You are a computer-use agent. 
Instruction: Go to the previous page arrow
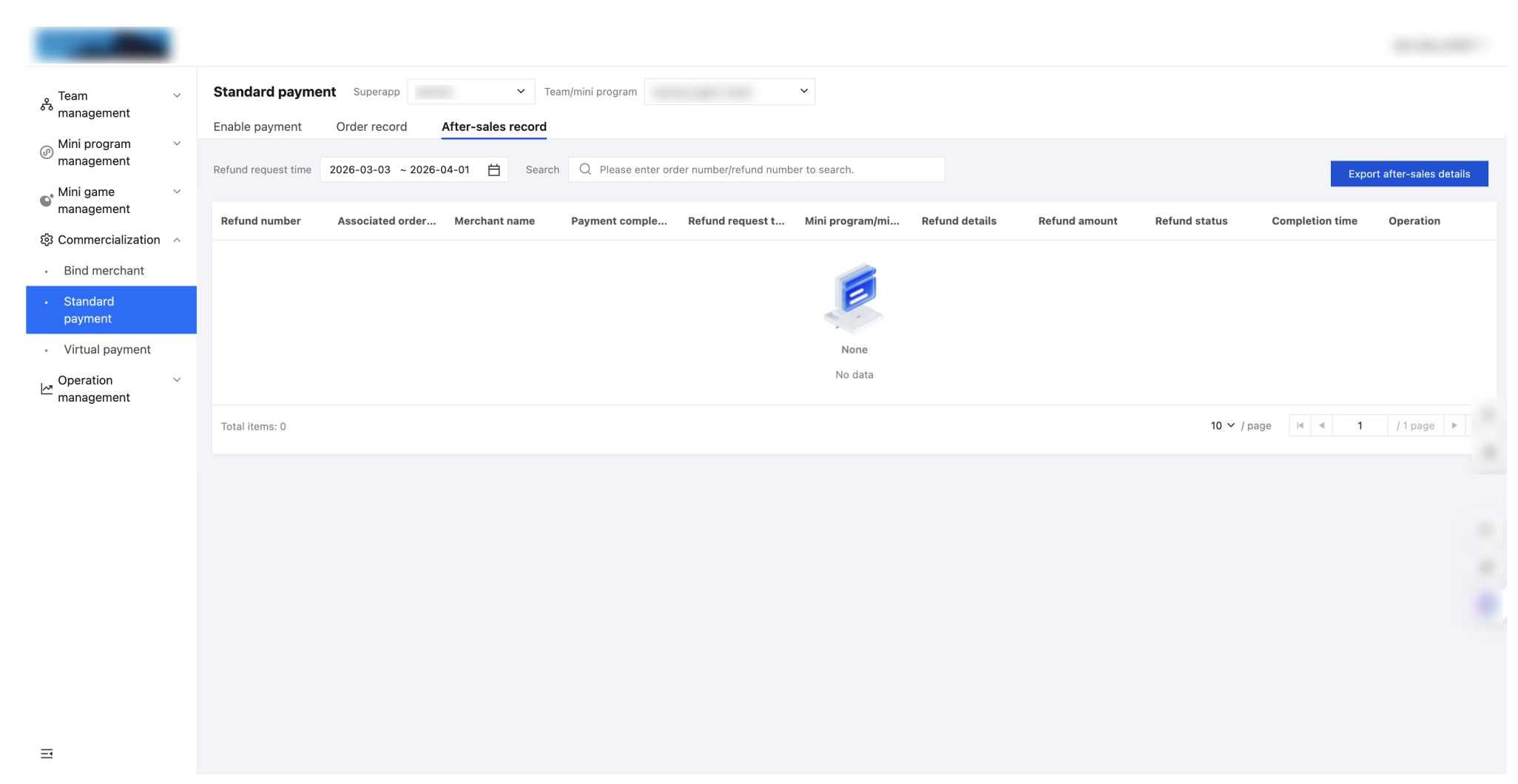pos(1322,425)
